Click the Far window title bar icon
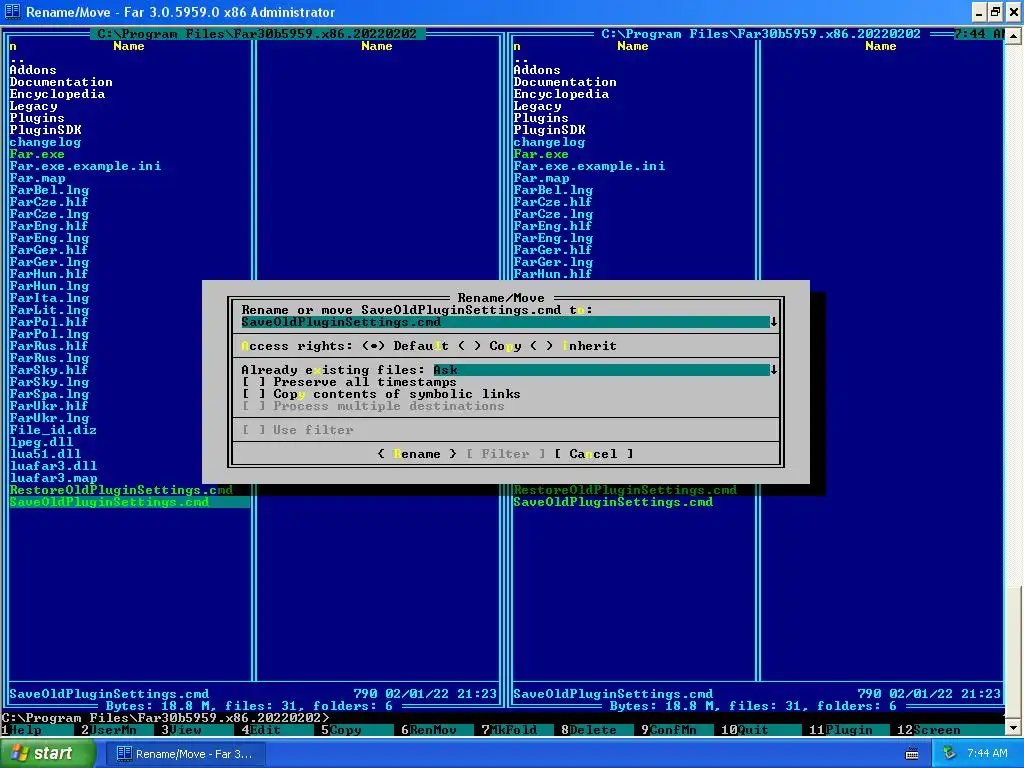Viewport: 1024px width, 768px height. coord(12,12)
